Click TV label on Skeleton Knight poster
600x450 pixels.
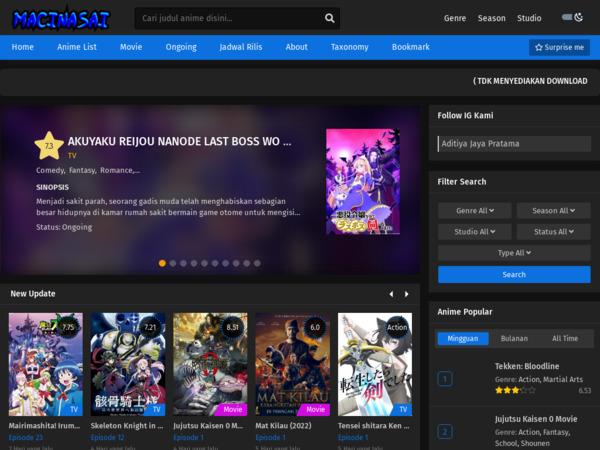[x=157, y=409]
